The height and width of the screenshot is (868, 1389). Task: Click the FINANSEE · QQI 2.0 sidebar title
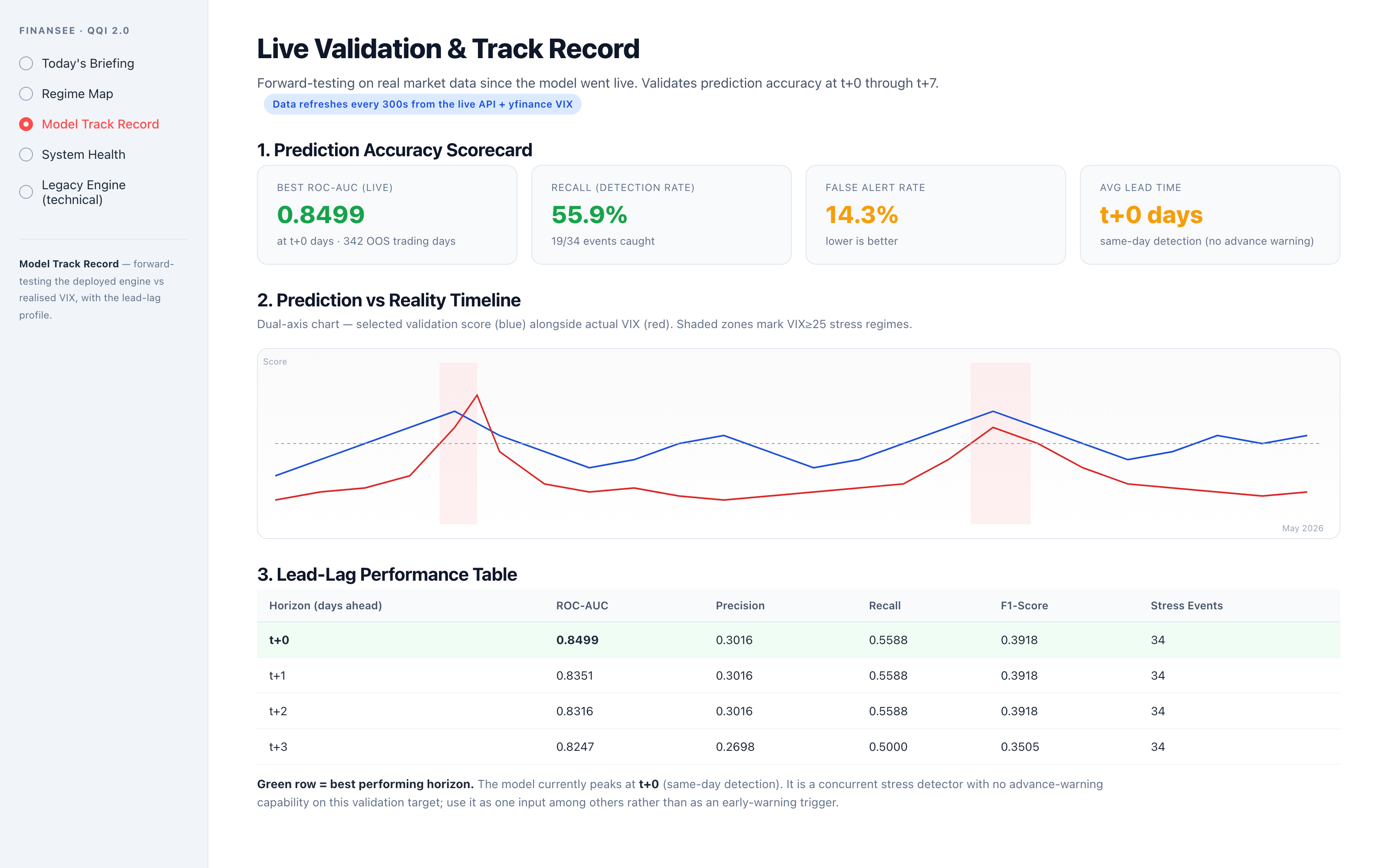pos(74,30)
